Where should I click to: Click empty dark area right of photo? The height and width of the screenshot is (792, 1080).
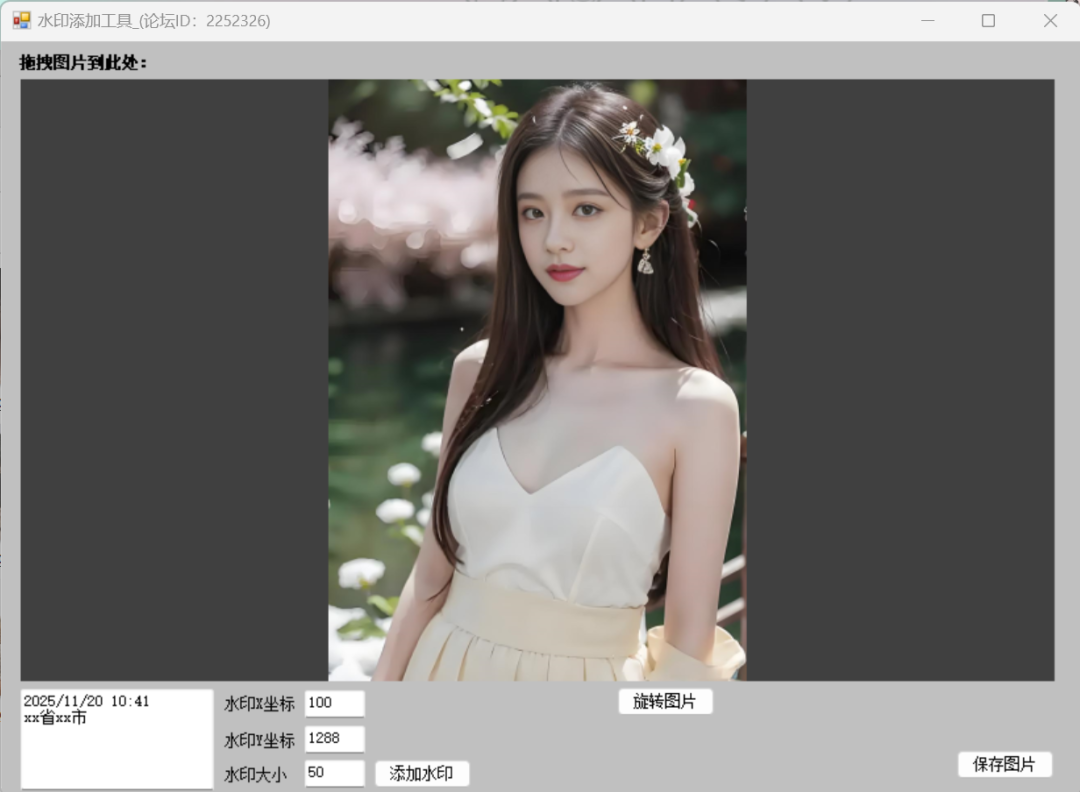(900, 380)
